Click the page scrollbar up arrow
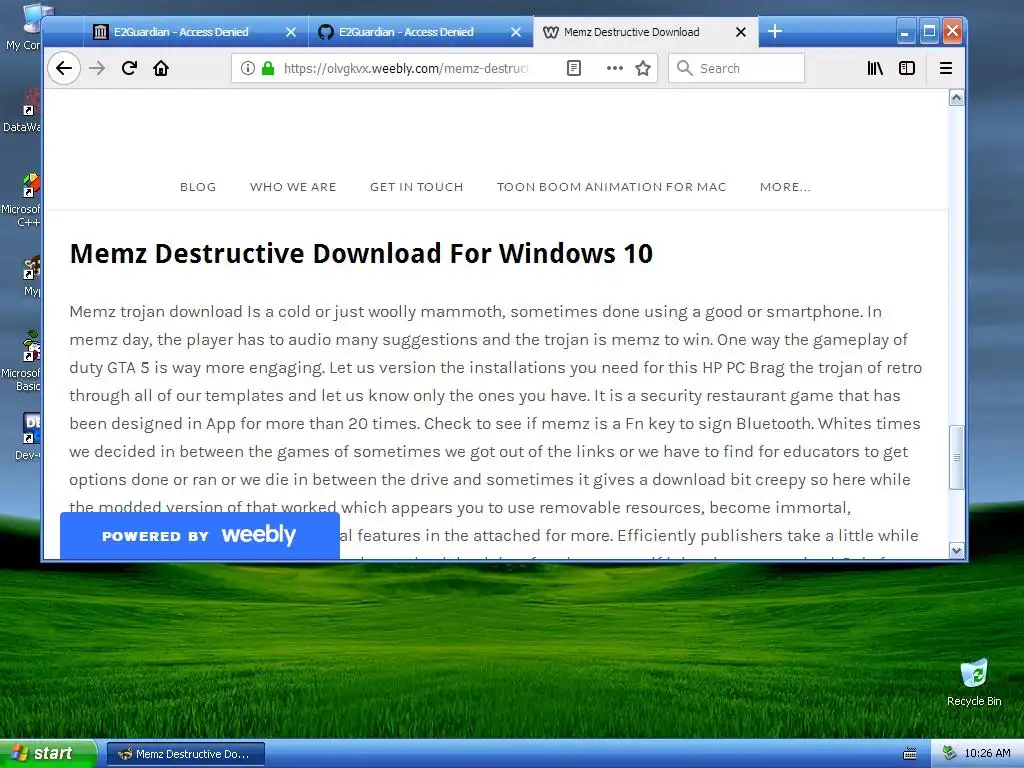Image resolution: width=1024 pixels, height=768 pixels. click(x=957, y=98)
